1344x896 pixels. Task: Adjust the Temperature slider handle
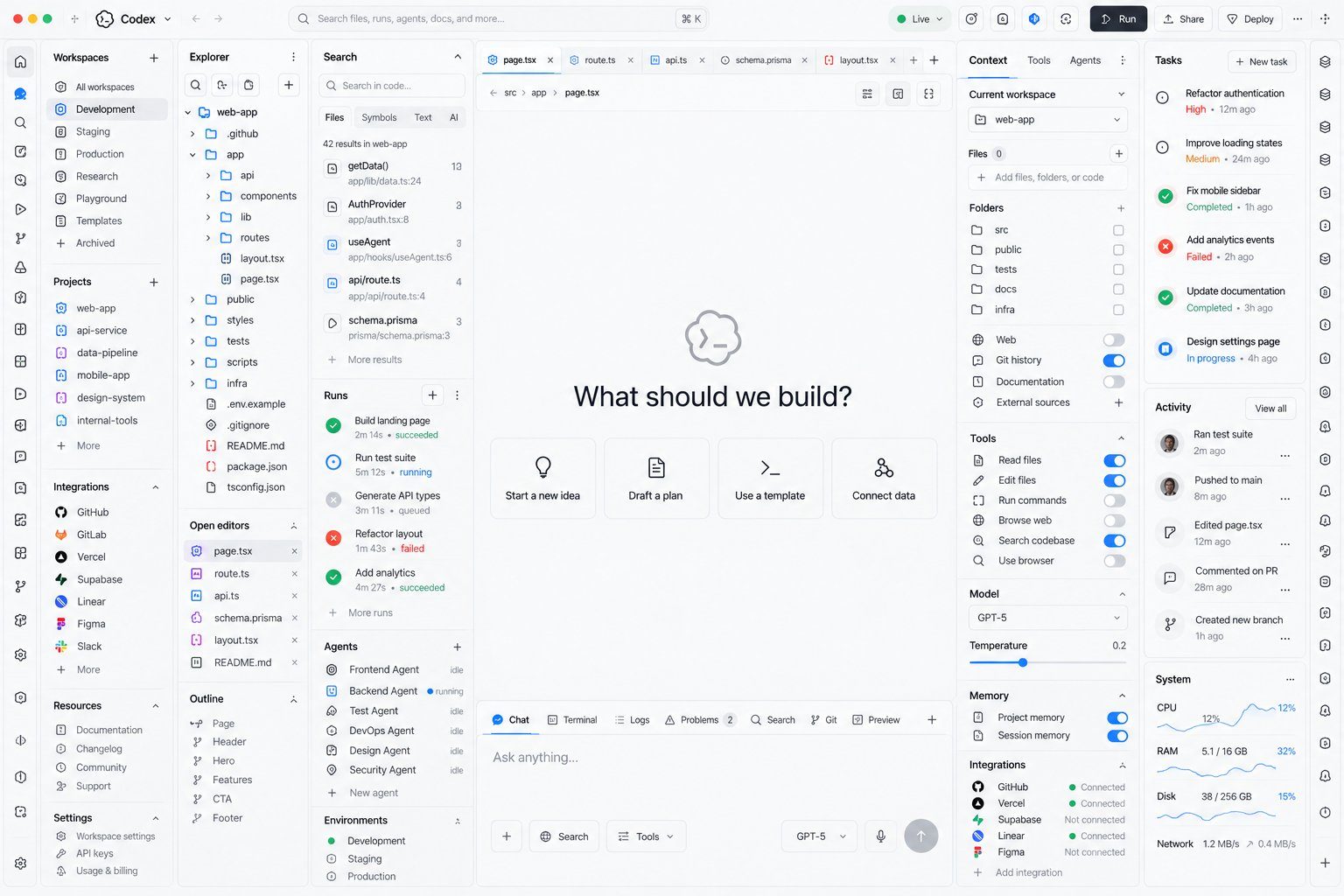[x=1022, y=662]
